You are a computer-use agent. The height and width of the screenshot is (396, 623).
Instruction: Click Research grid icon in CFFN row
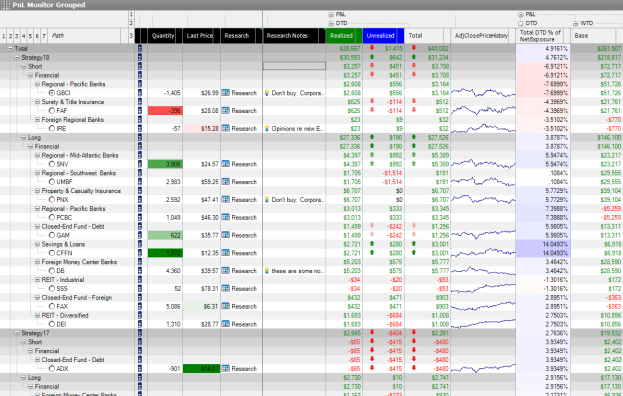coord(225,253)
